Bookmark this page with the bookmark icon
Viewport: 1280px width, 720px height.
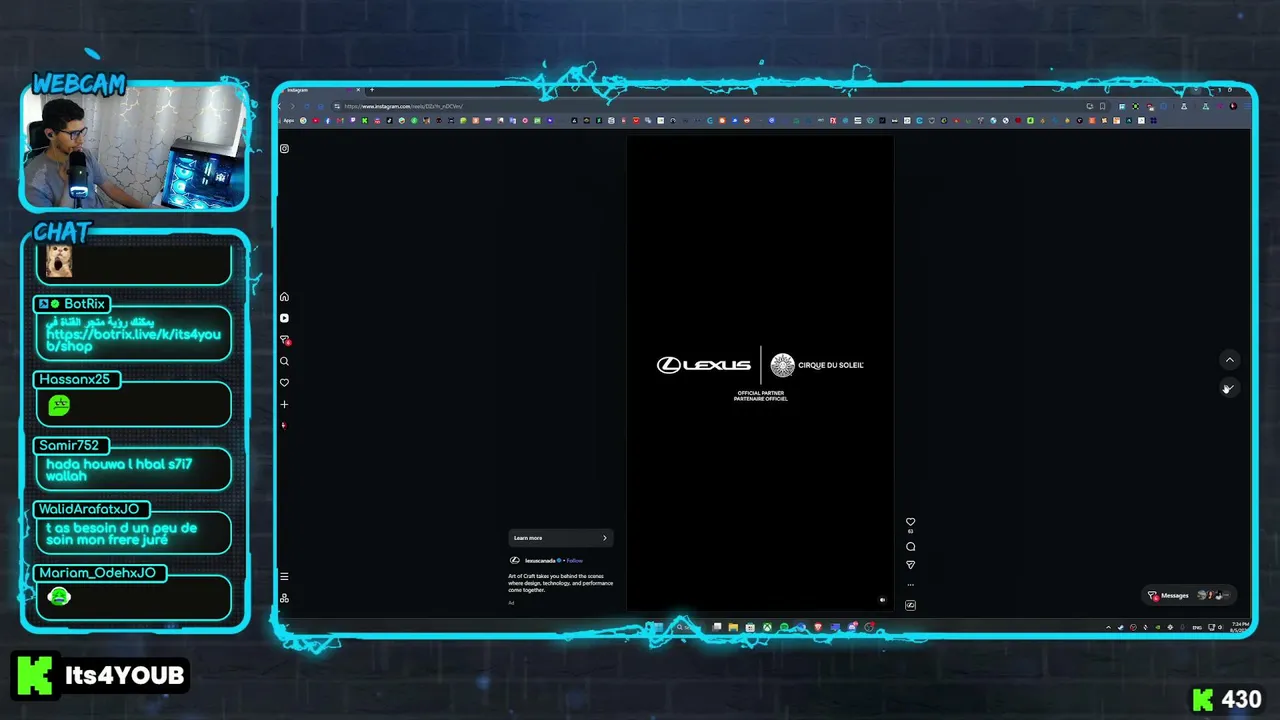point(1103,106)
